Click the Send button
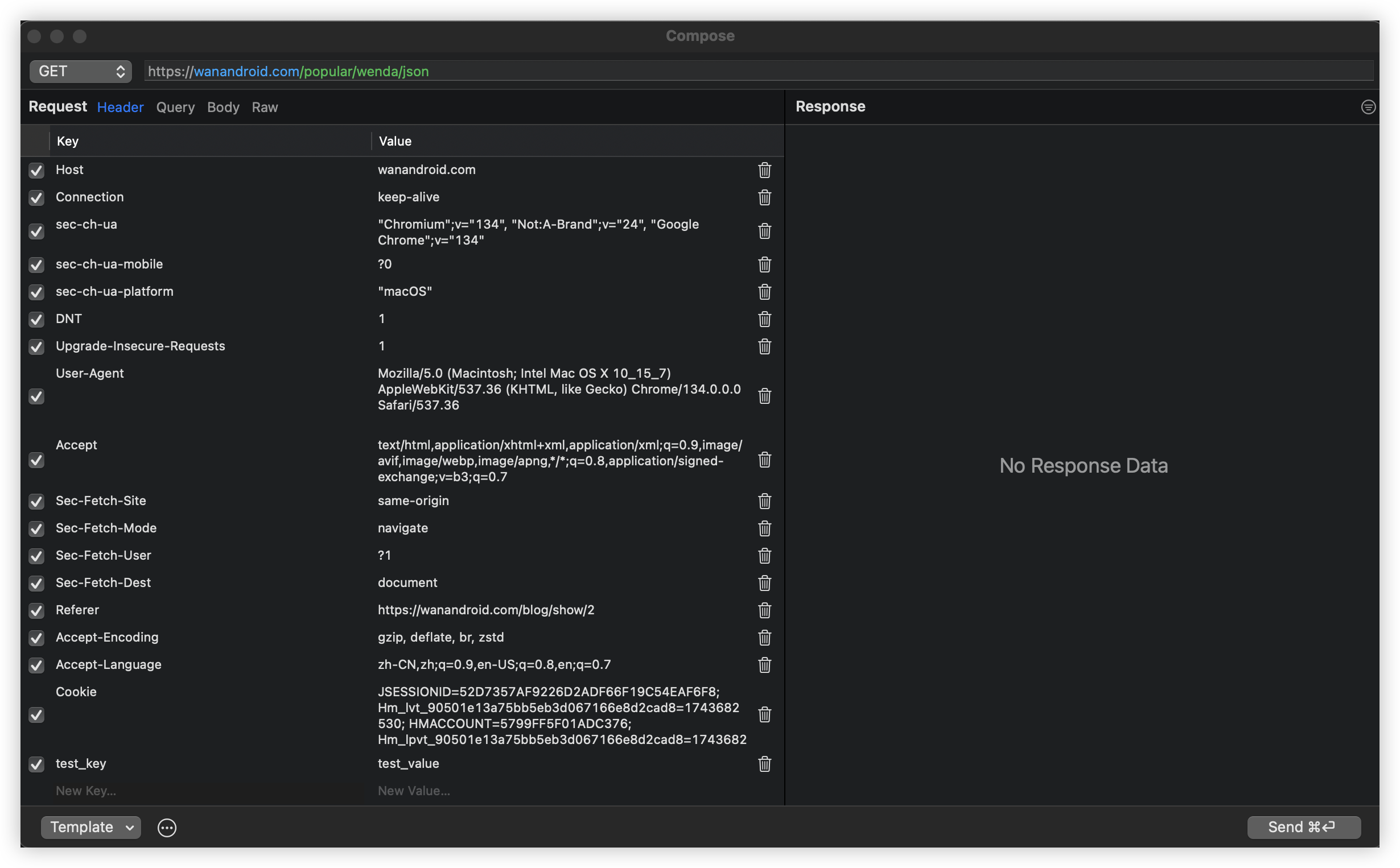Viewport: 1400px width, 868px height. (1303, 827)
